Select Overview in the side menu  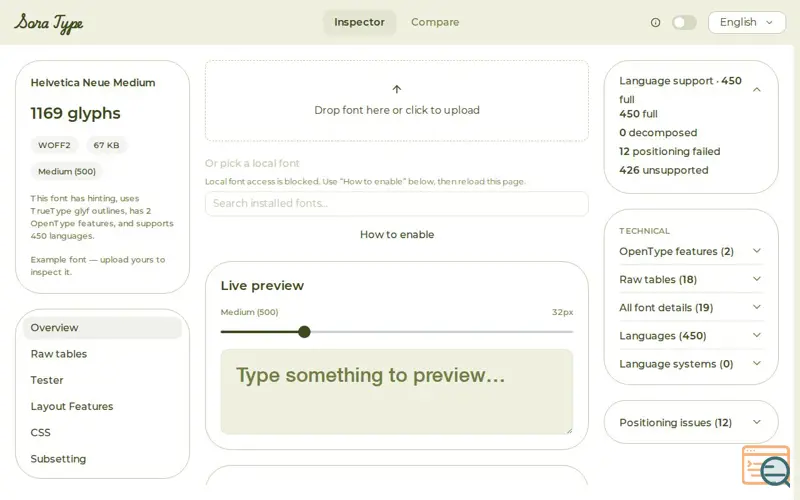coord(102,328)
